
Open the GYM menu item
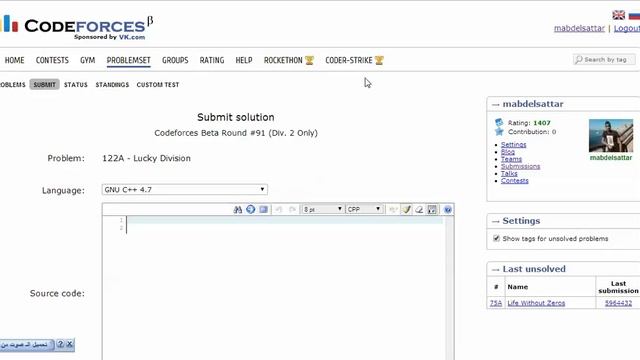(x=87, y=60)
